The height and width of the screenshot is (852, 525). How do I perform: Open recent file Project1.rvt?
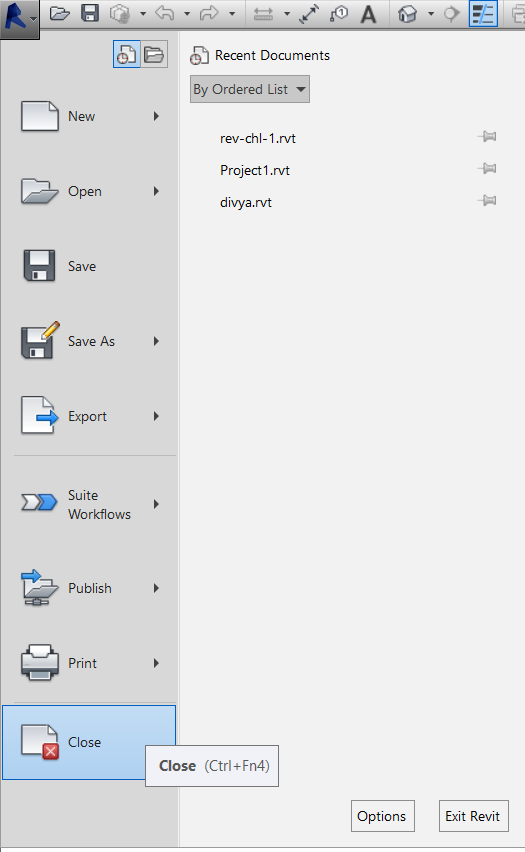[255, 171]
